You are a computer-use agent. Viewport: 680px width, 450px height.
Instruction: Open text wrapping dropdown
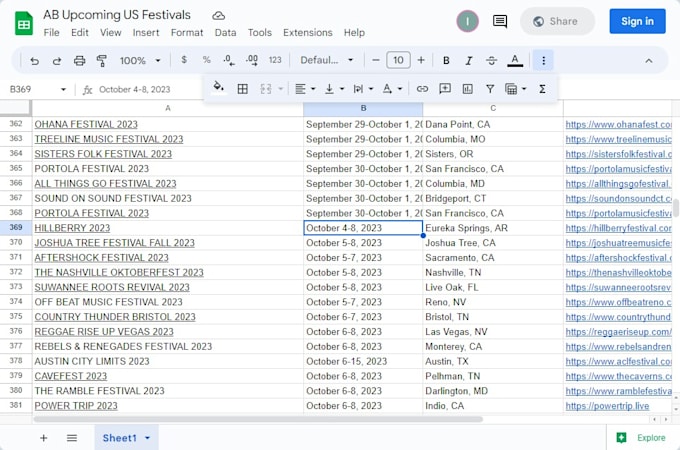363,89
